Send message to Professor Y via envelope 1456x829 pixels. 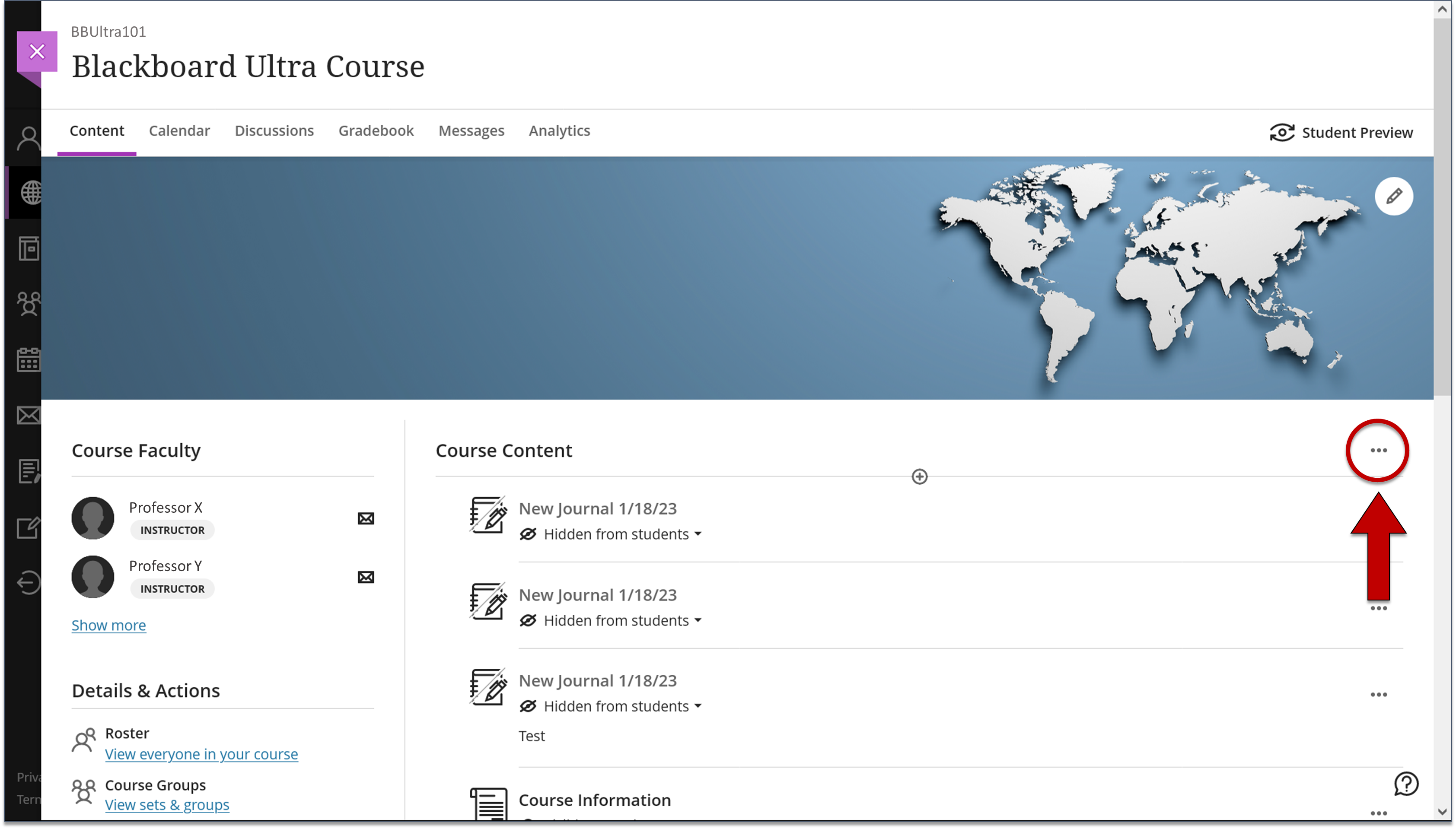pyautogui.click(x=366, y=577)
